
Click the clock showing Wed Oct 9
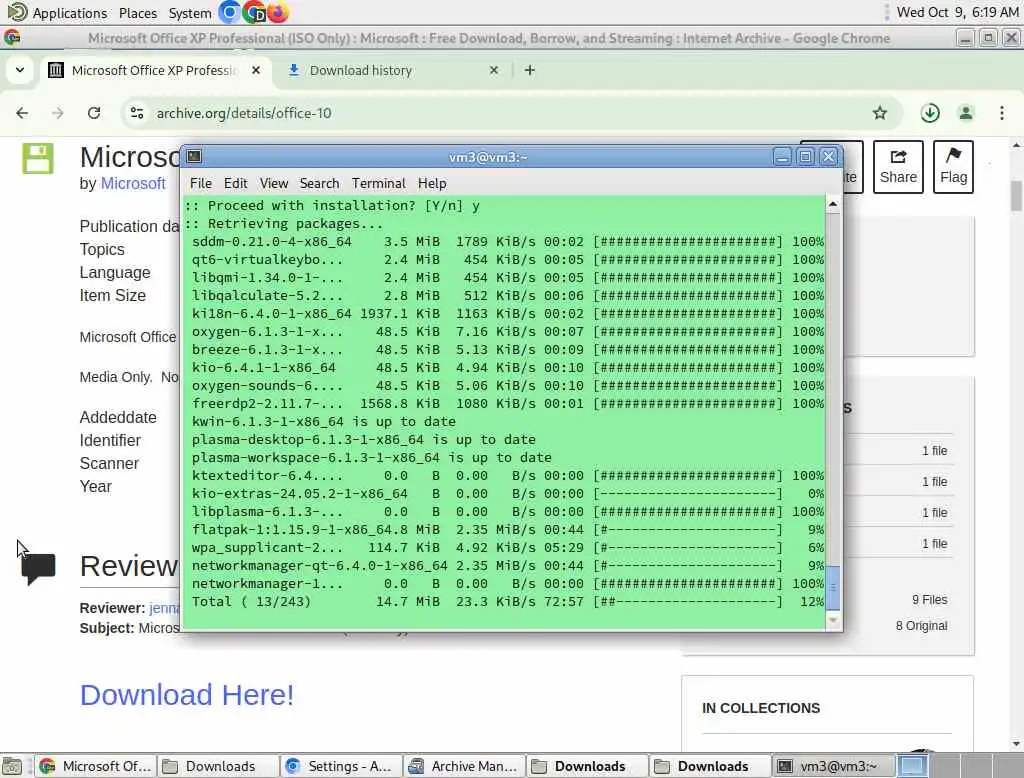[957, 12]
